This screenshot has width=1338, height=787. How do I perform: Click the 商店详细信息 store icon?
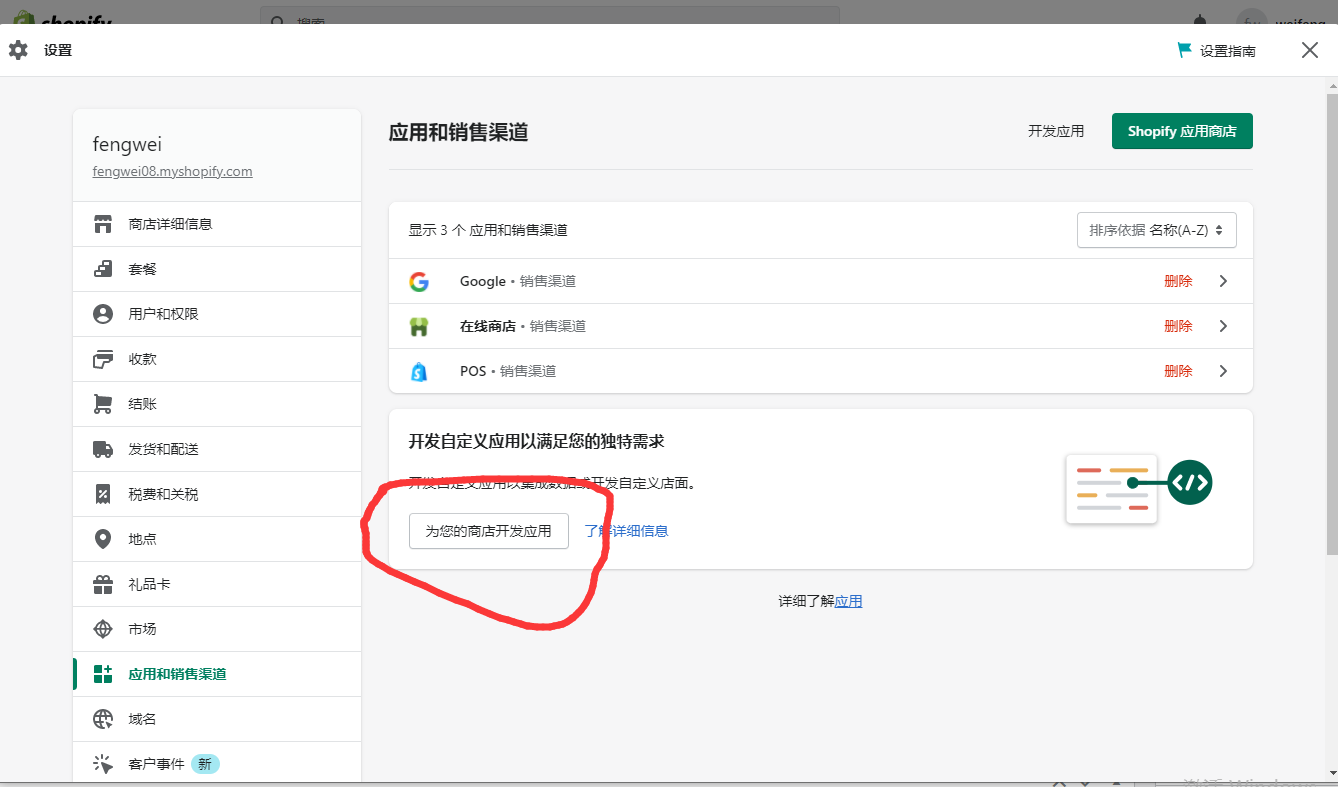tap(103, 224)
